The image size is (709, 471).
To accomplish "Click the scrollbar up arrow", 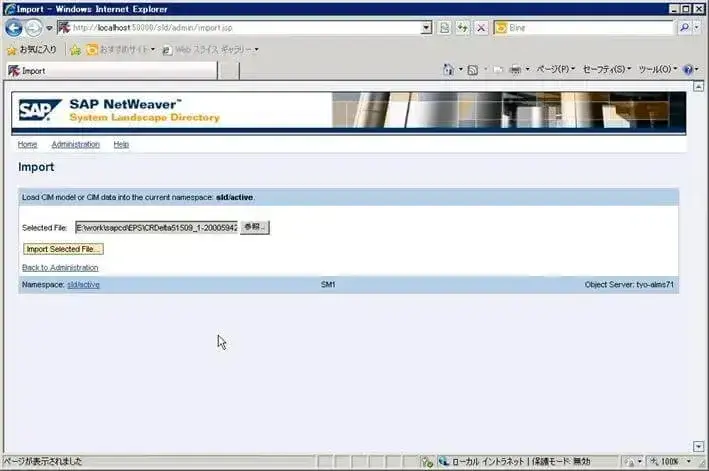I will click(x=699, y=87).
